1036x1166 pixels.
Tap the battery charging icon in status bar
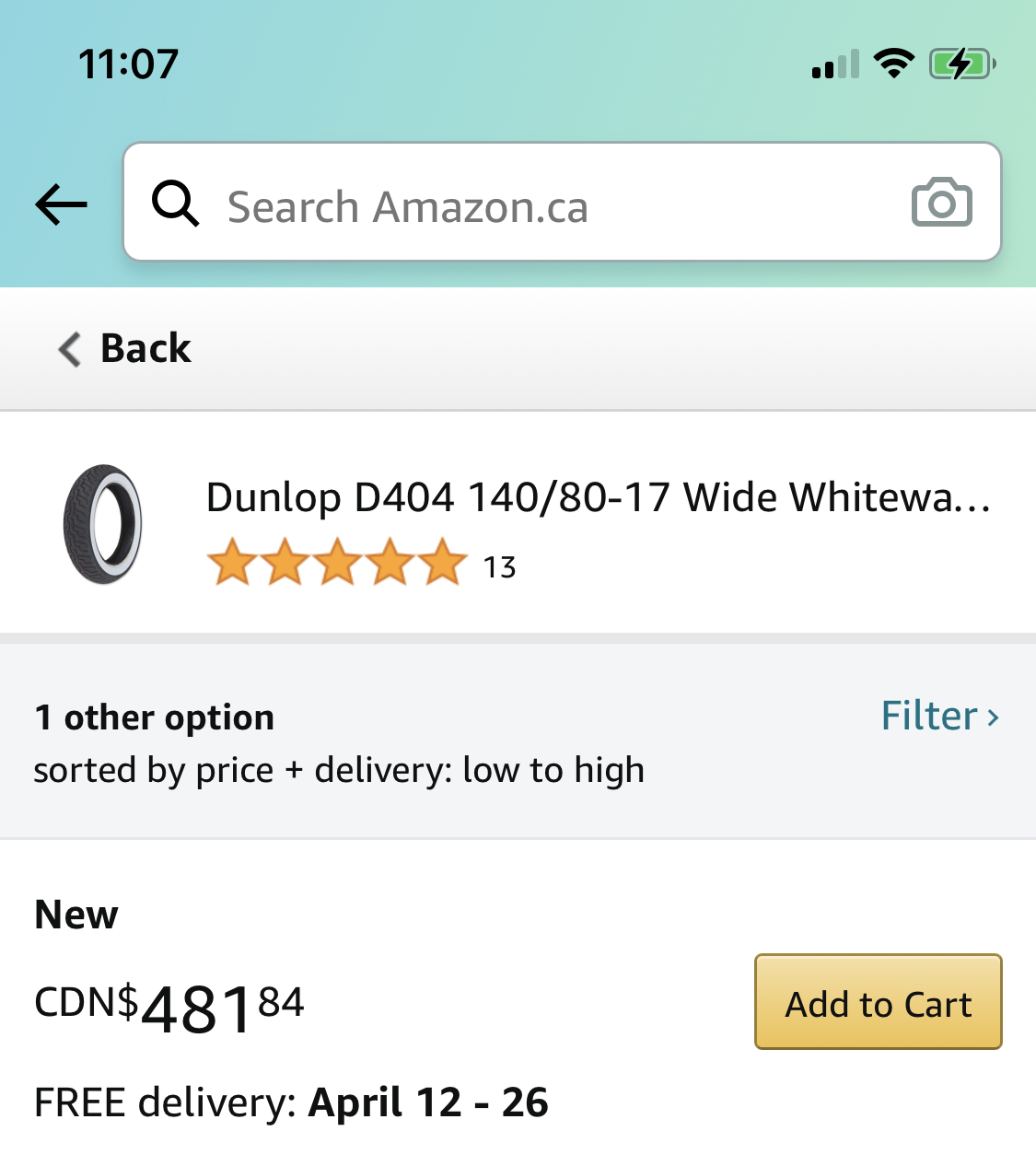[x=961, y=64]
